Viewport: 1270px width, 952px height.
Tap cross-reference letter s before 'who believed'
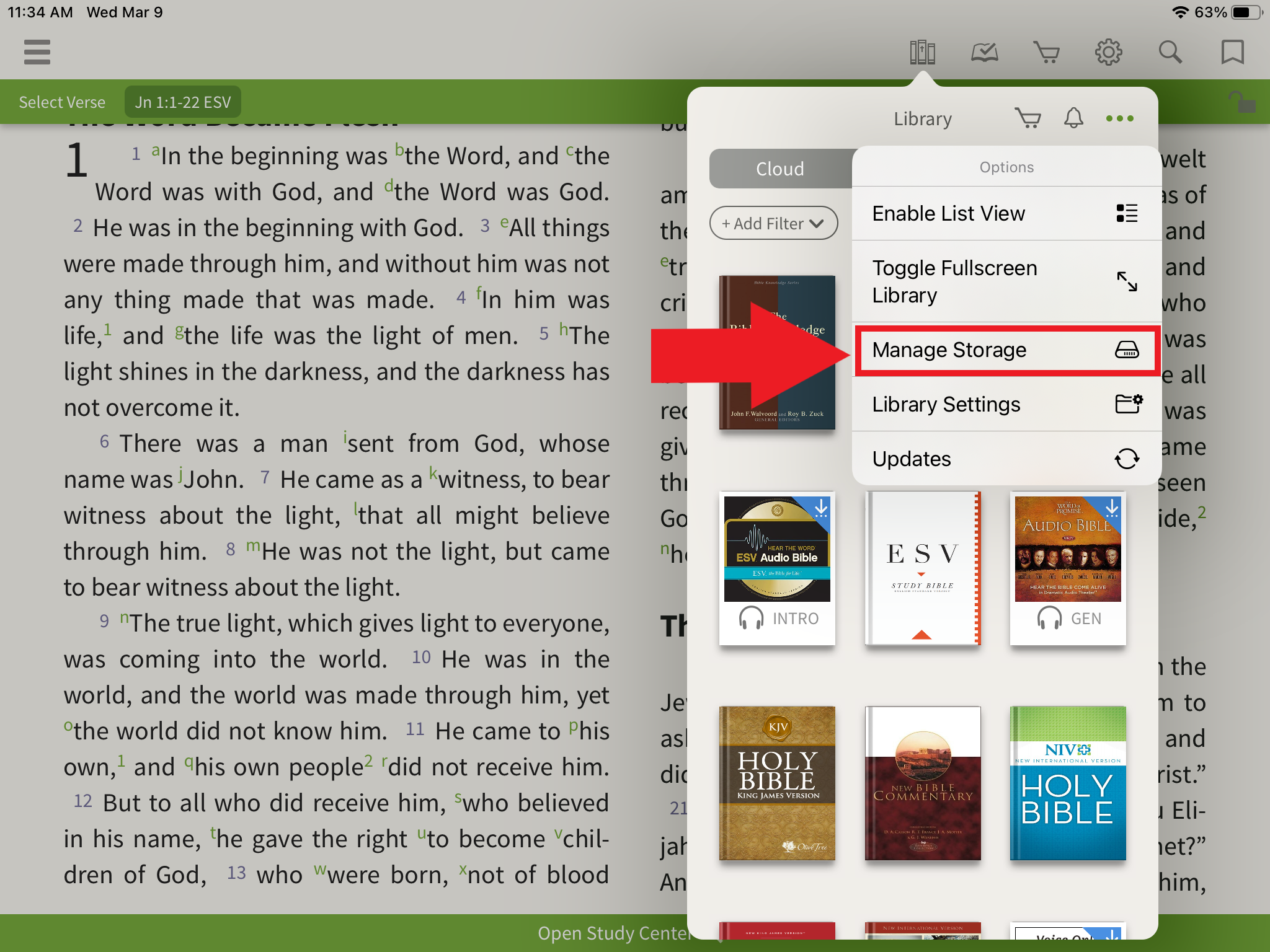[x=458, y=797]
